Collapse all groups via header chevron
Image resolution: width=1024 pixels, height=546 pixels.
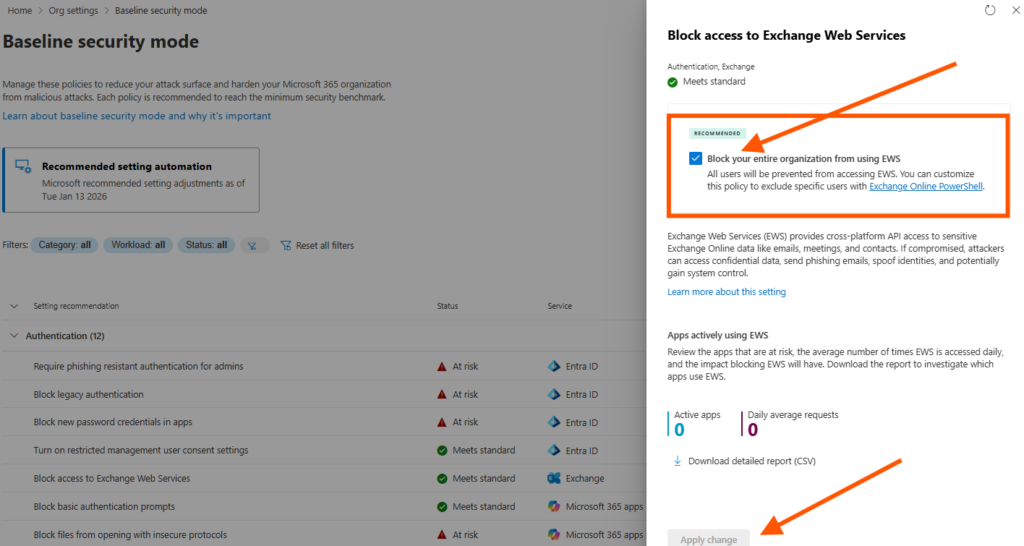pos(14,306)
